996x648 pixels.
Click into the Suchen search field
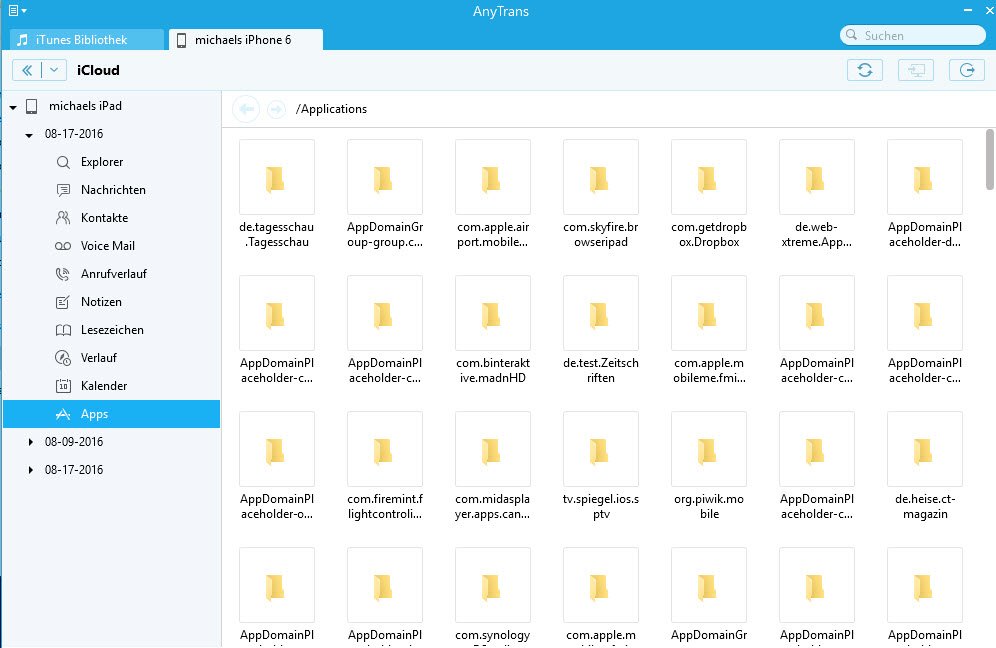(912, 36)
